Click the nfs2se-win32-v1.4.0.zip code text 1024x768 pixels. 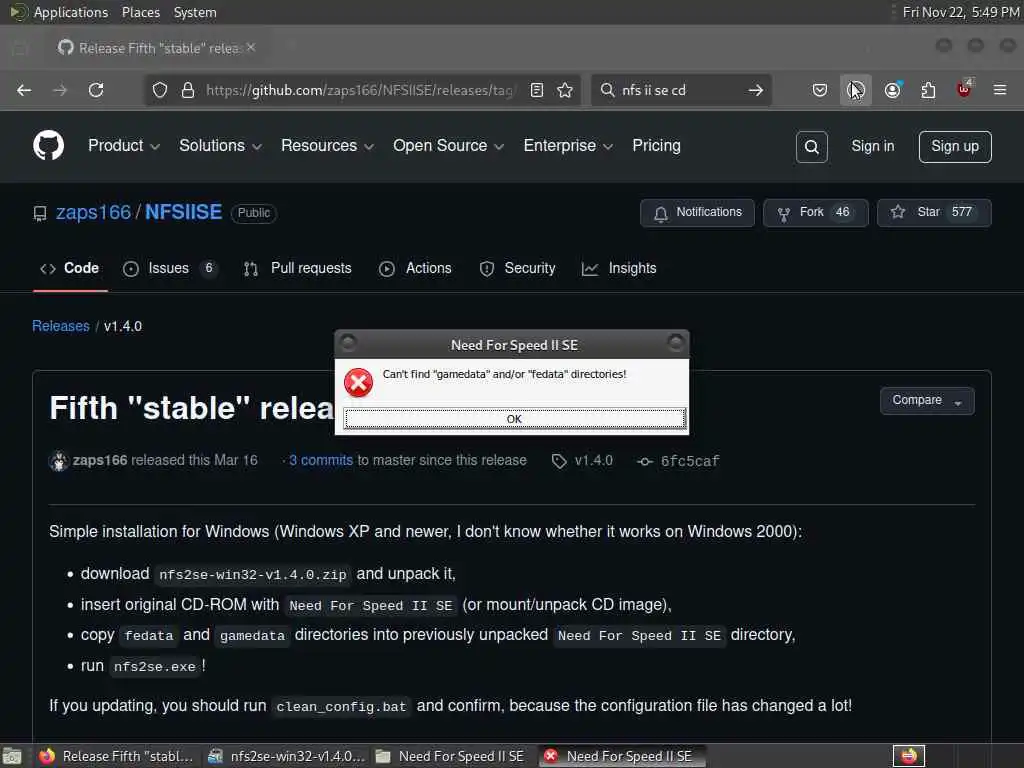(x=253, y=575)
